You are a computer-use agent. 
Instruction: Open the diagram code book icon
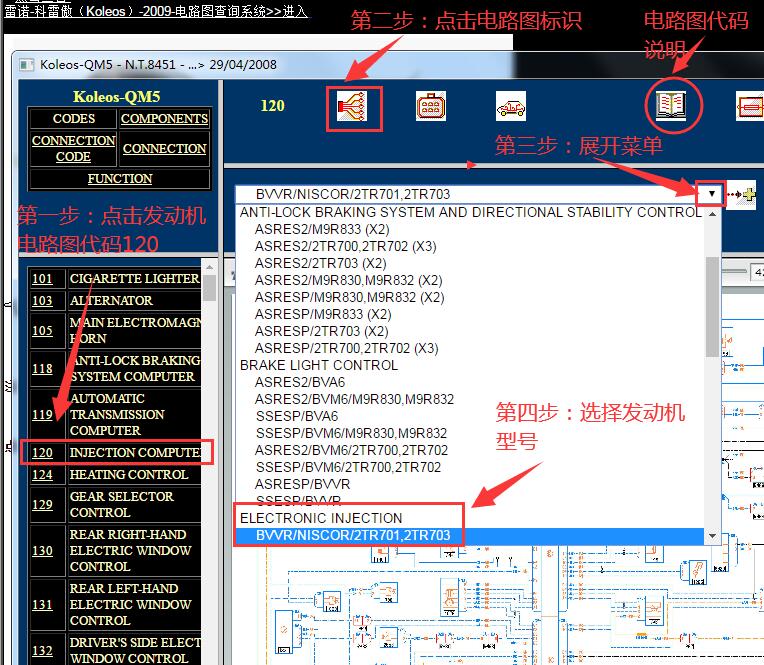[x=671, y=105]
